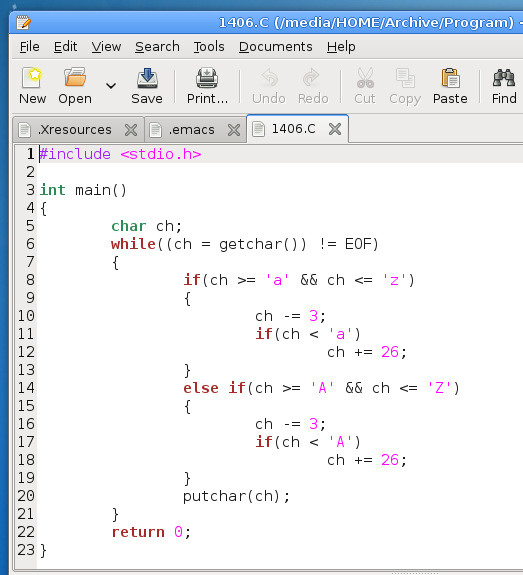The image size is (523, 575).
Task: Open Find with the binoculars icon
Action: 504,77
